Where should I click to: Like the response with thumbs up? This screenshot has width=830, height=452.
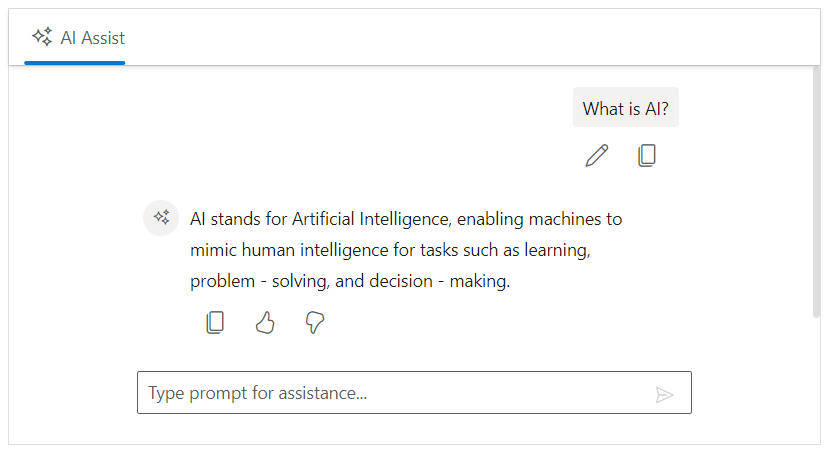[265, 322]
